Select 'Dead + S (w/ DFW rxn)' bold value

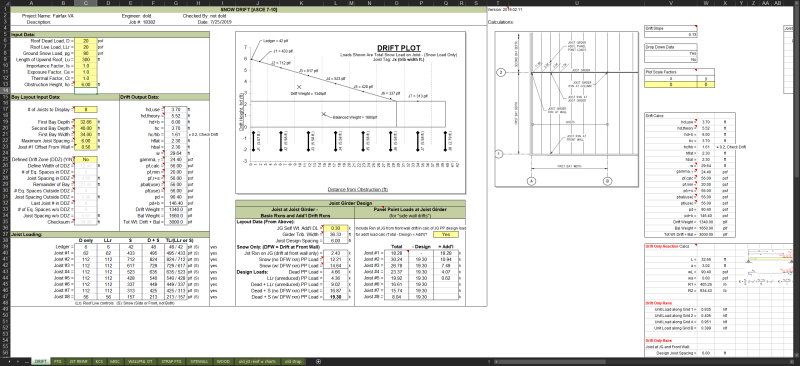[336, 297]
